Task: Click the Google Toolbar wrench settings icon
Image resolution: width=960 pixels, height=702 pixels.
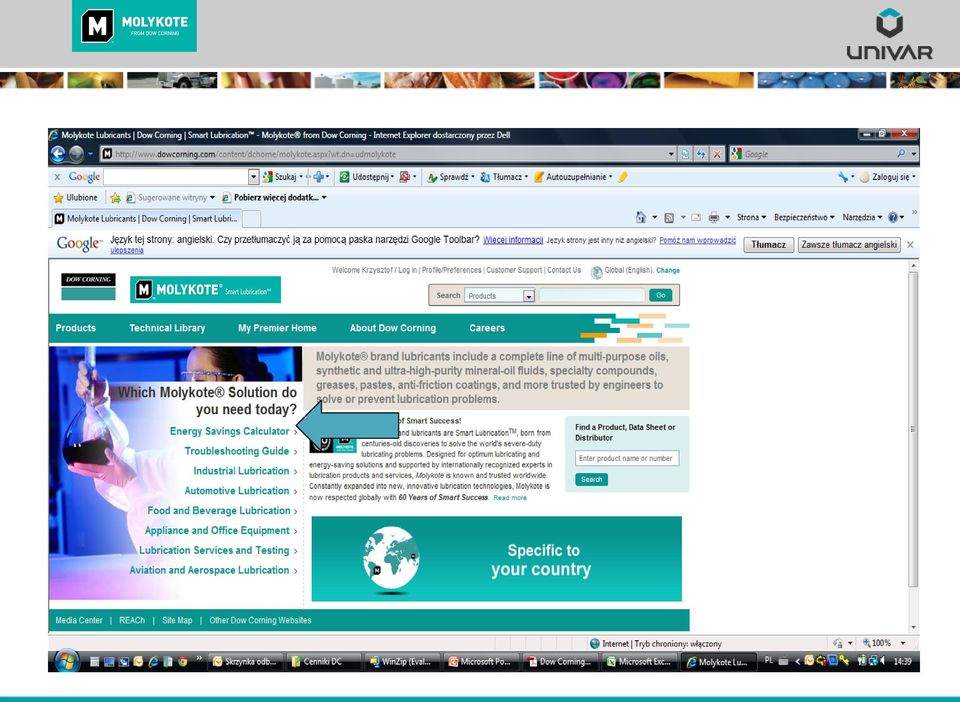Action: click(843, 177)
